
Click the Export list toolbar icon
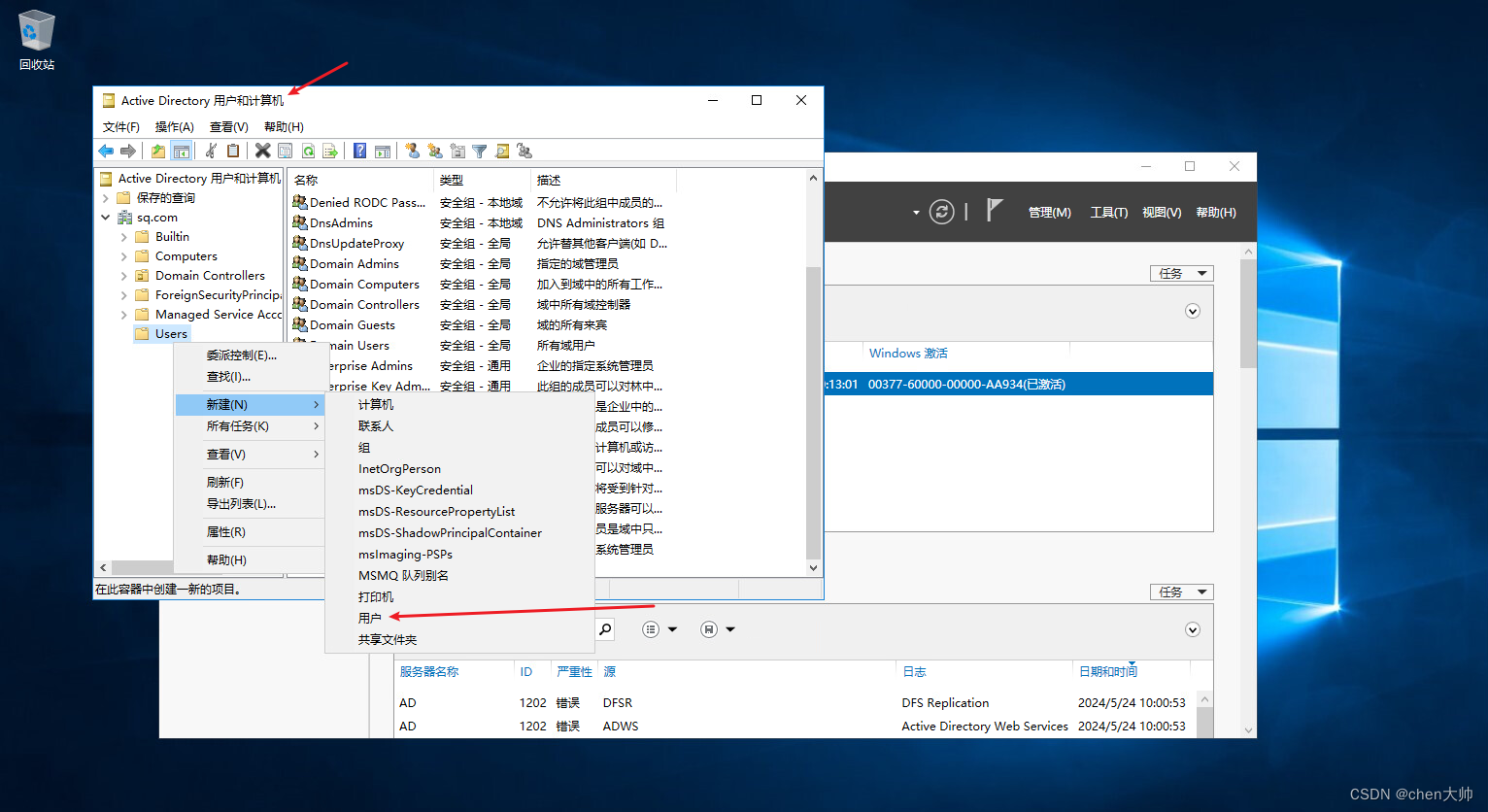click(330, 151)
